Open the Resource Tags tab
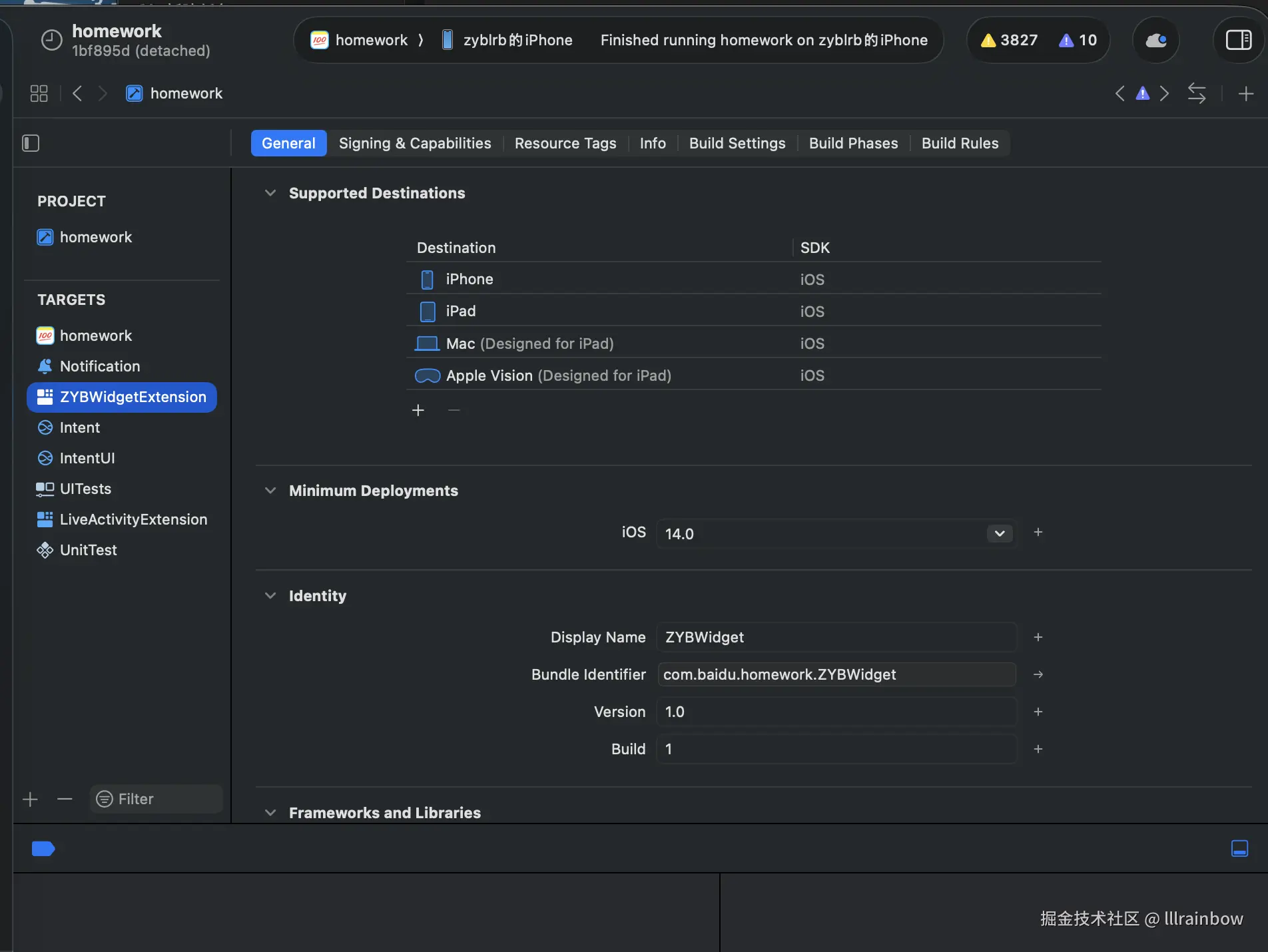This screenshot has height=952, width=1268. (x=565, y=143)
